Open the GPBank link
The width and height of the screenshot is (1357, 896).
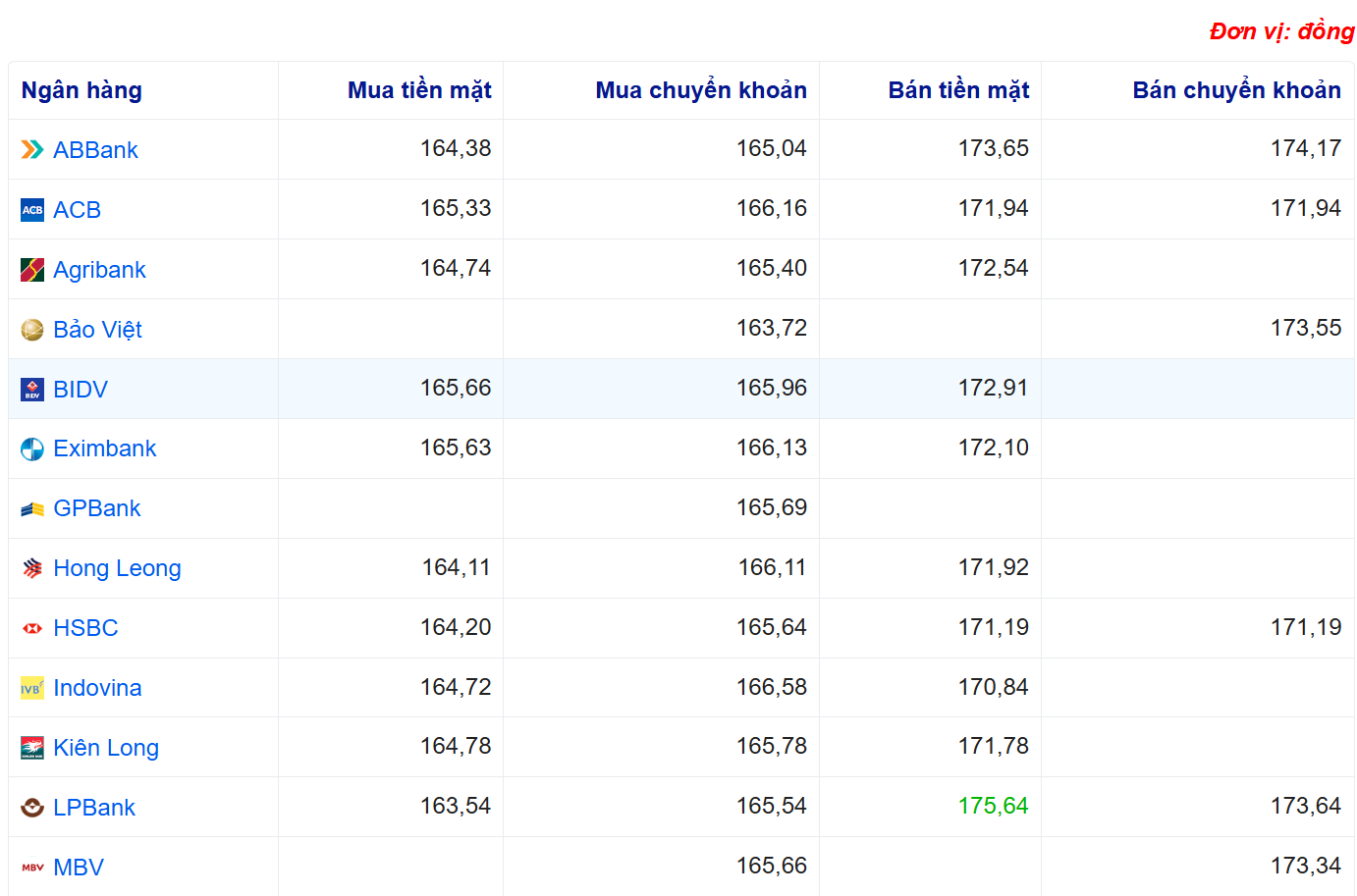point(96,508)
